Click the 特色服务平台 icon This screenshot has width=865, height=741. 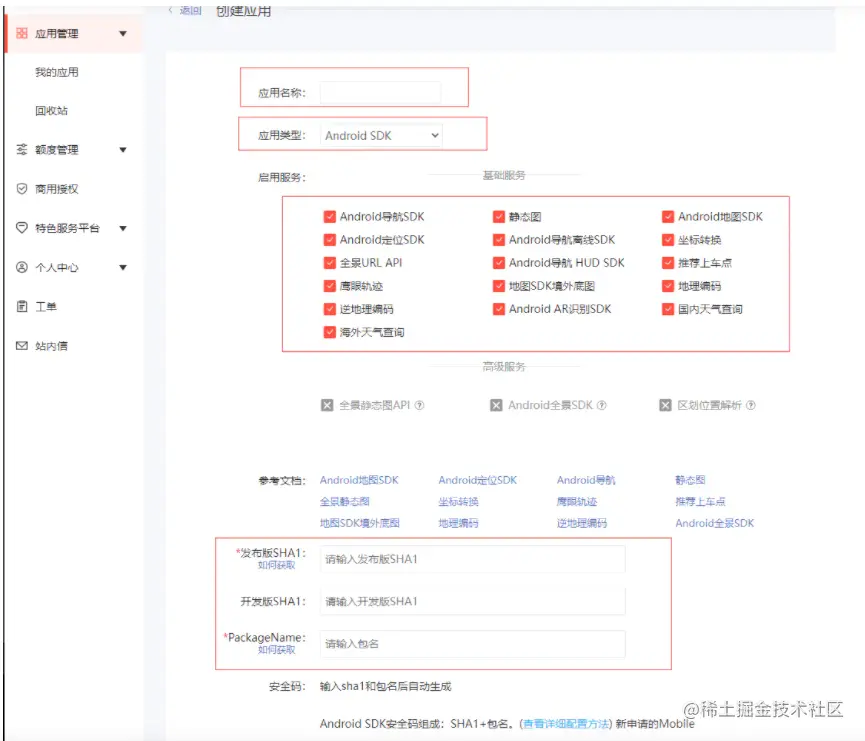(x=22, y=228)
